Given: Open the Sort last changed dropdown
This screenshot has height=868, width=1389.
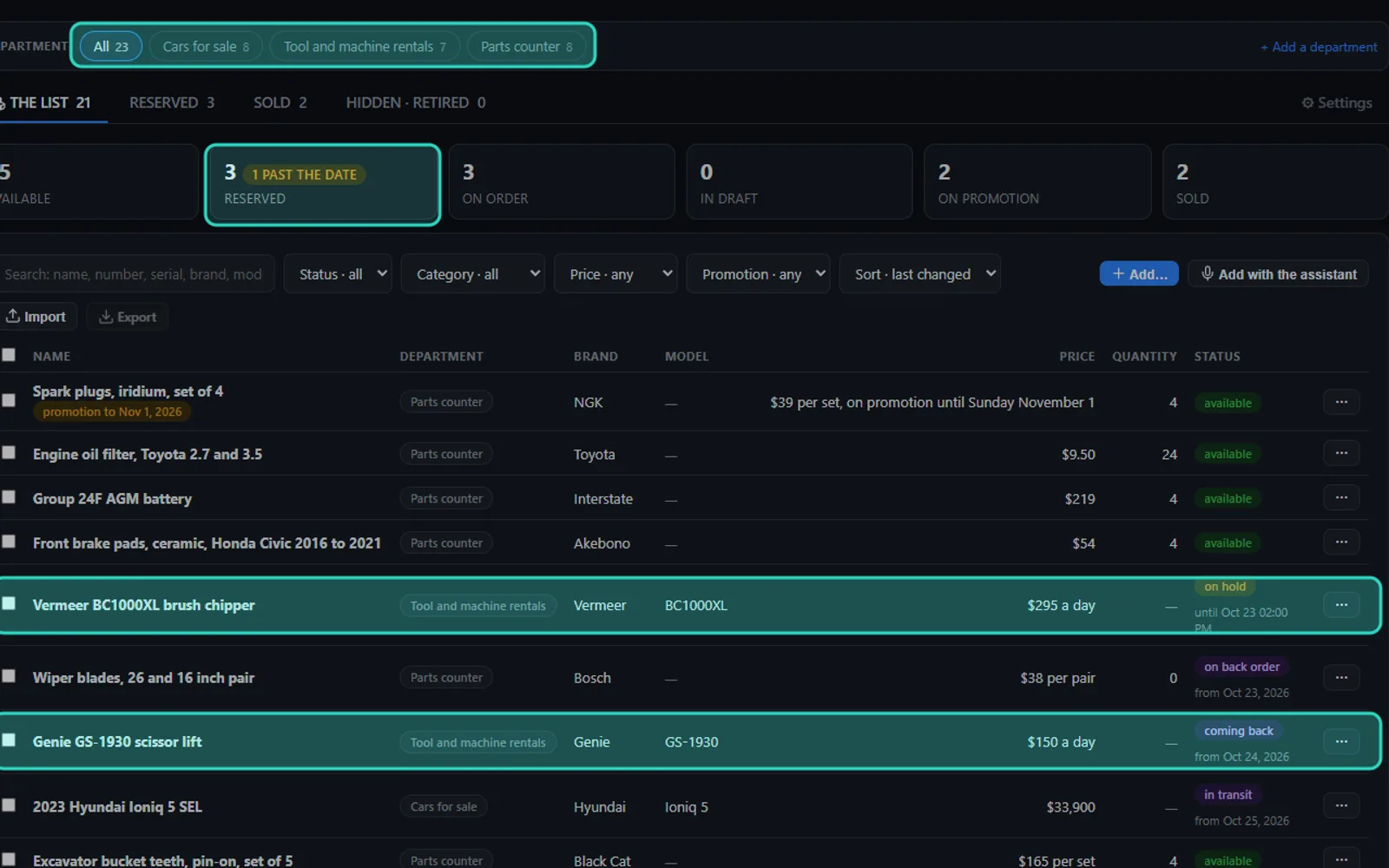Looking at the screenshot, I should 920,274.
